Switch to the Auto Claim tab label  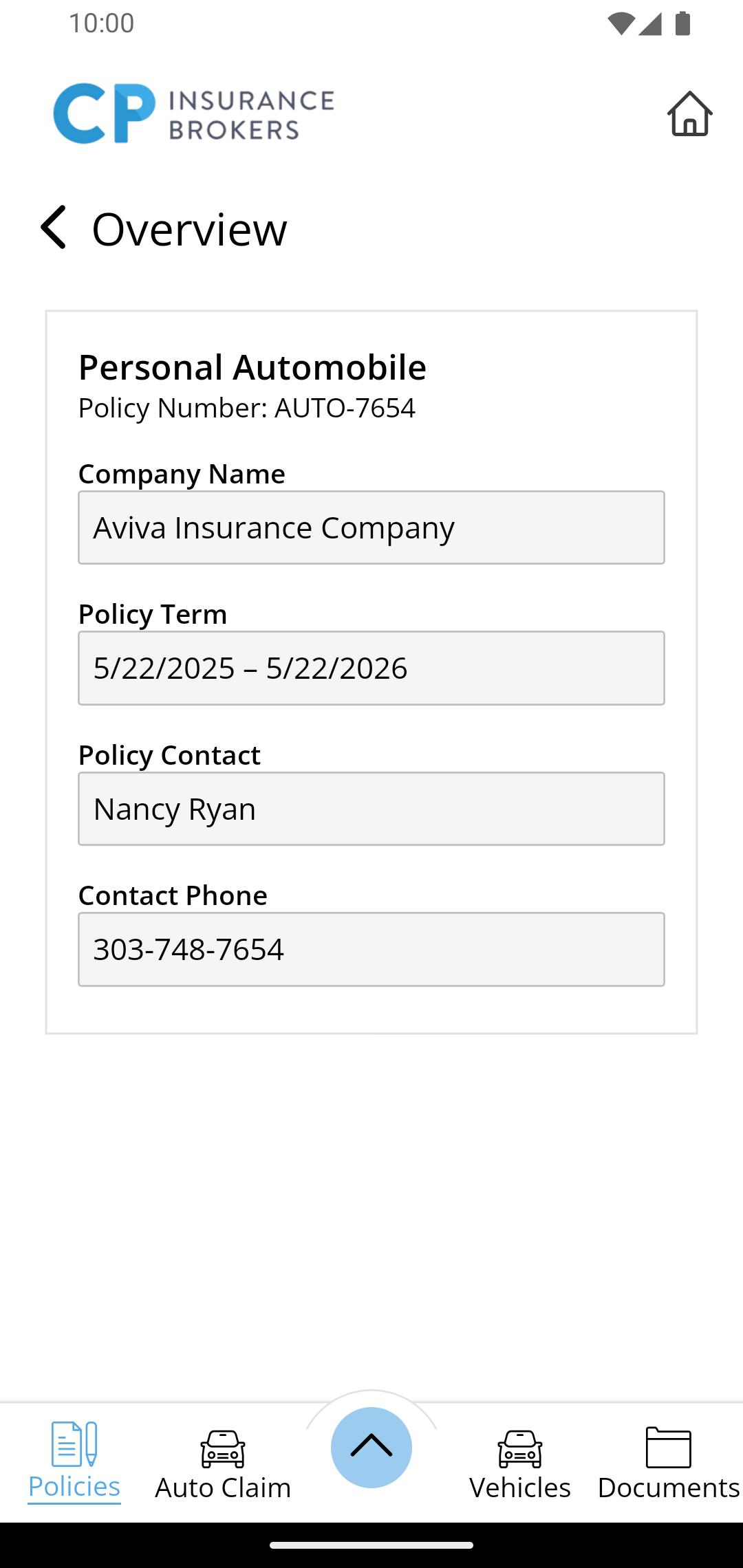coord(223,1488)
